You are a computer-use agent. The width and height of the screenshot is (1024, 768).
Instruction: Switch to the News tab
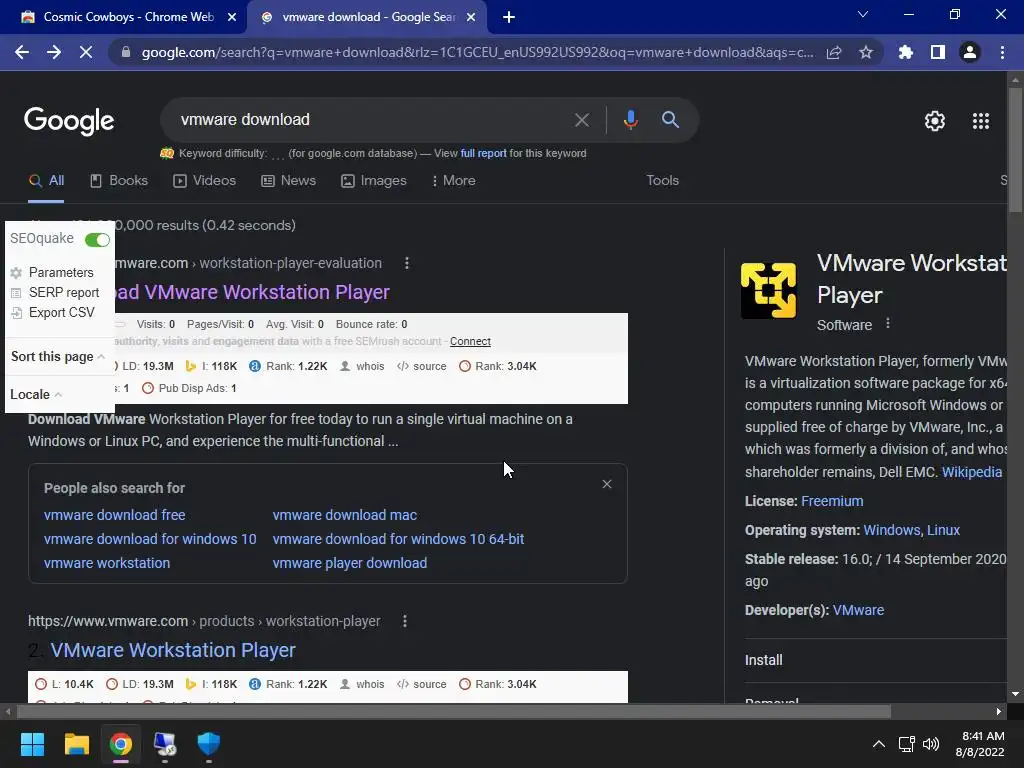288,181
